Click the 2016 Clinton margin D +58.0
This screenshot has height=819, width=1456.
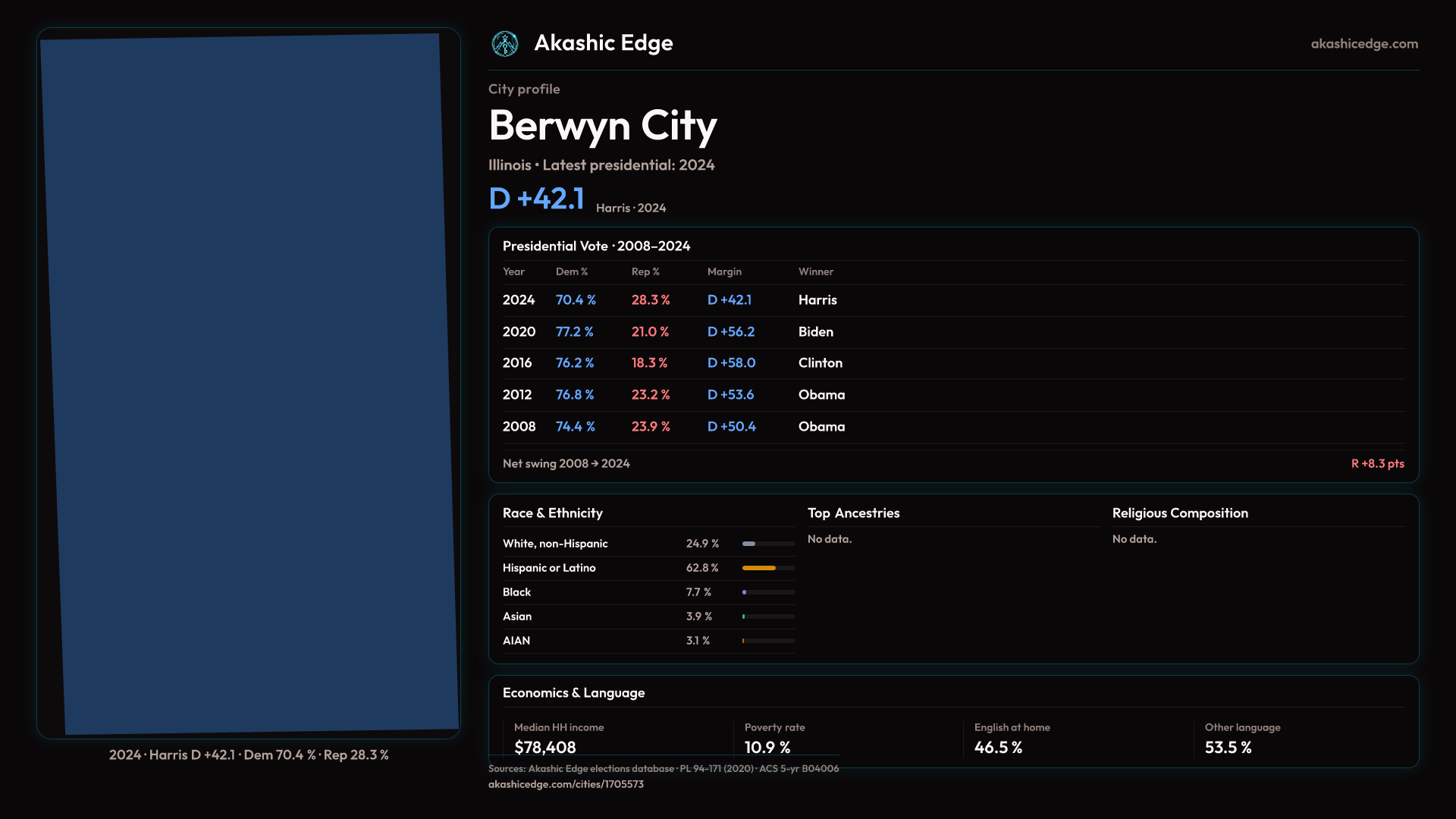pos(731,363)
